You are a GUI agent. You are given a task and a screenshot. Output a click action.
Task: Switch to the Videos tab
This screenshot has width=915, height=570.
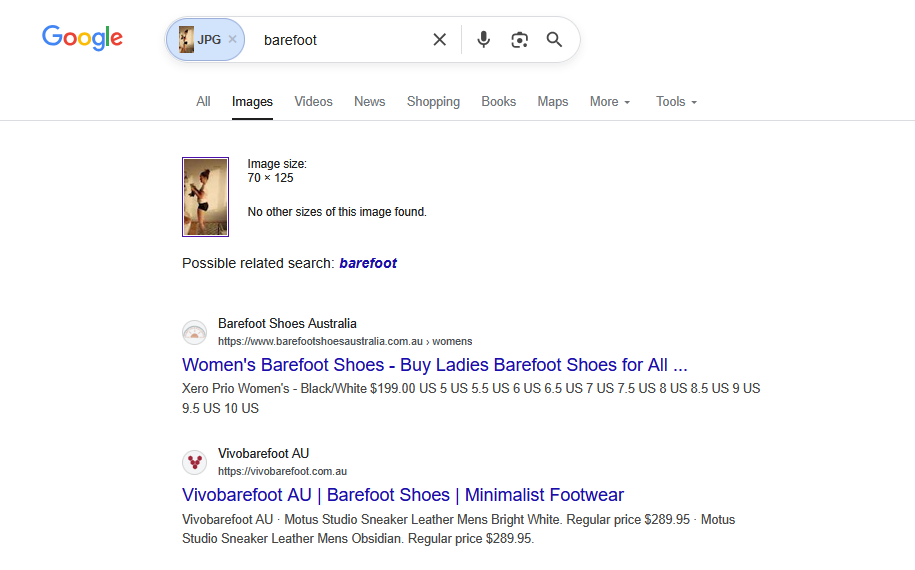(313, 102)
